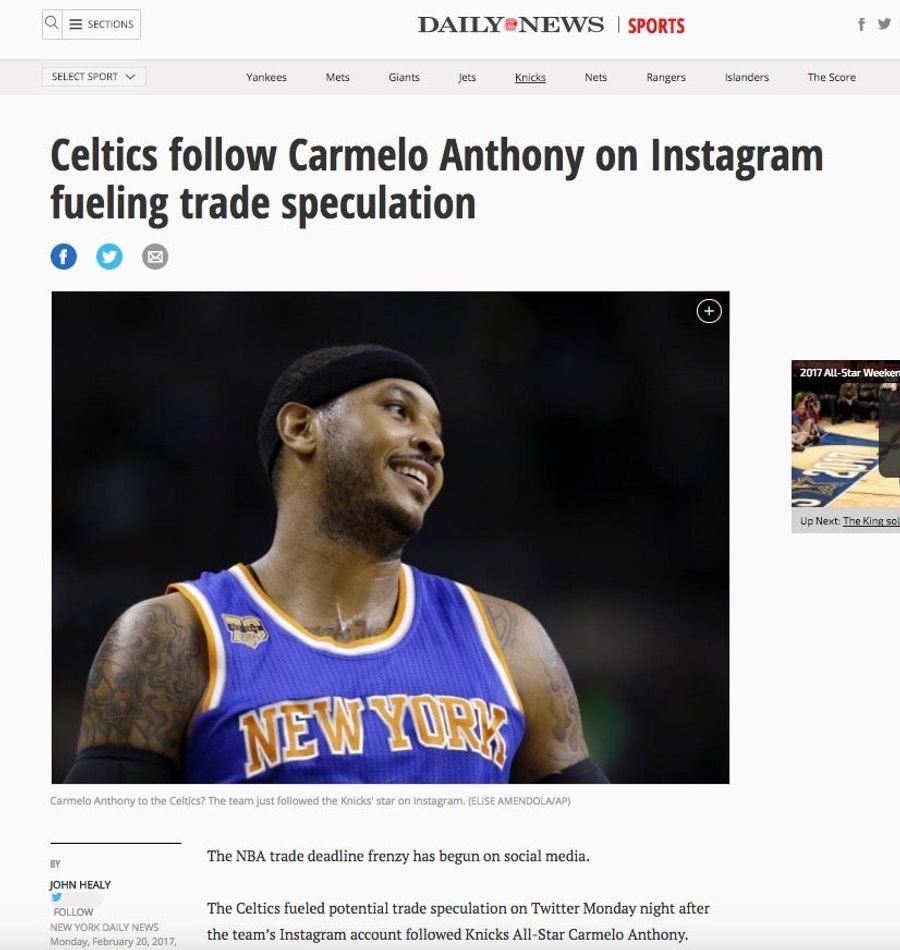Share article via Twitter bird icon
The width and height of the screenshot is (900, 950).
pos(109,257)
